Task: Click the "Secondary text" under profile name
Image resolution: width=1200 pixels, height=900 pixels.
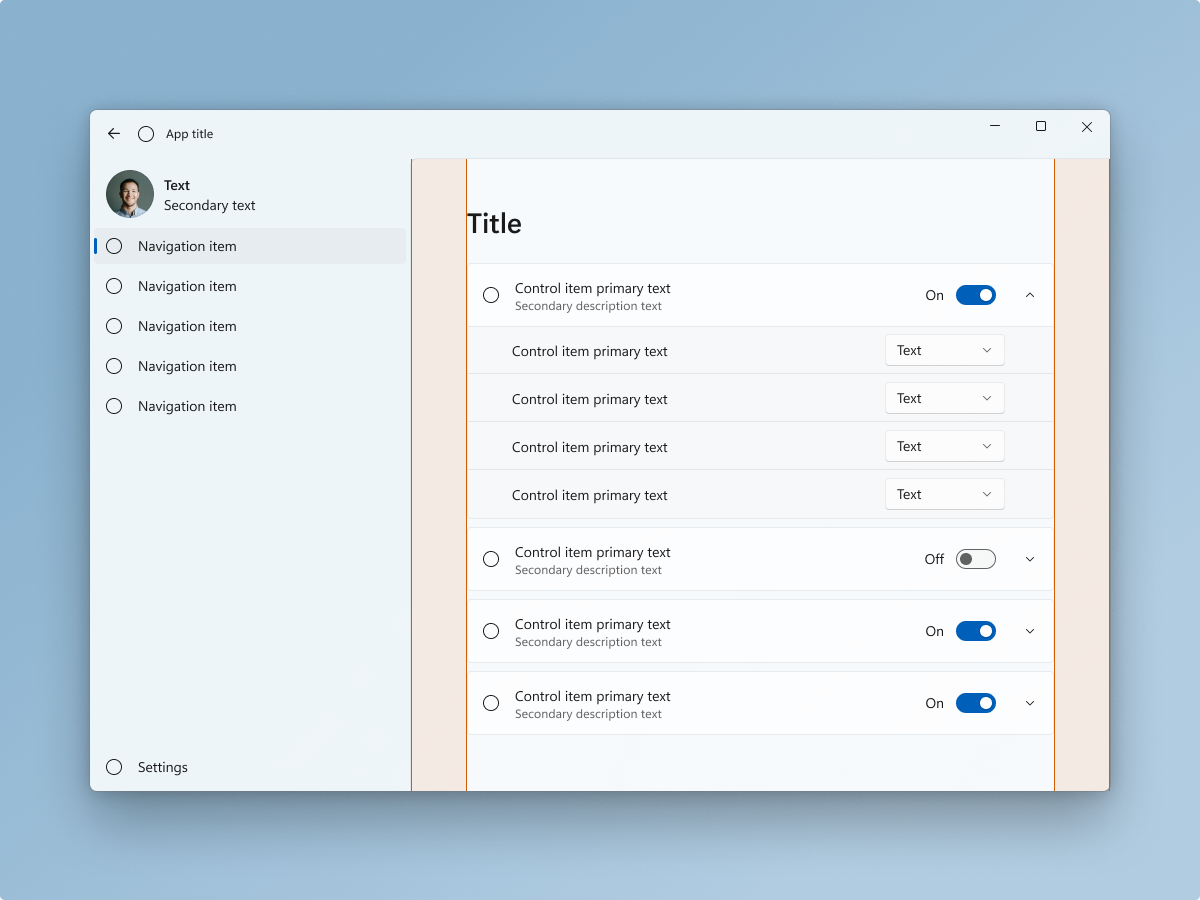Action: click(210, 205)
